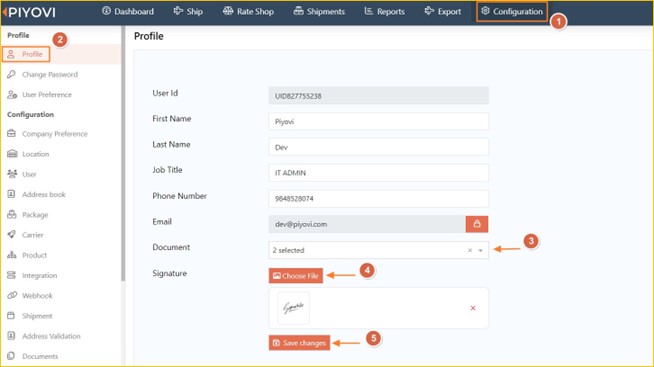Open Change Password page
This screenshot has width=654, height=367.
pos(50,74)
